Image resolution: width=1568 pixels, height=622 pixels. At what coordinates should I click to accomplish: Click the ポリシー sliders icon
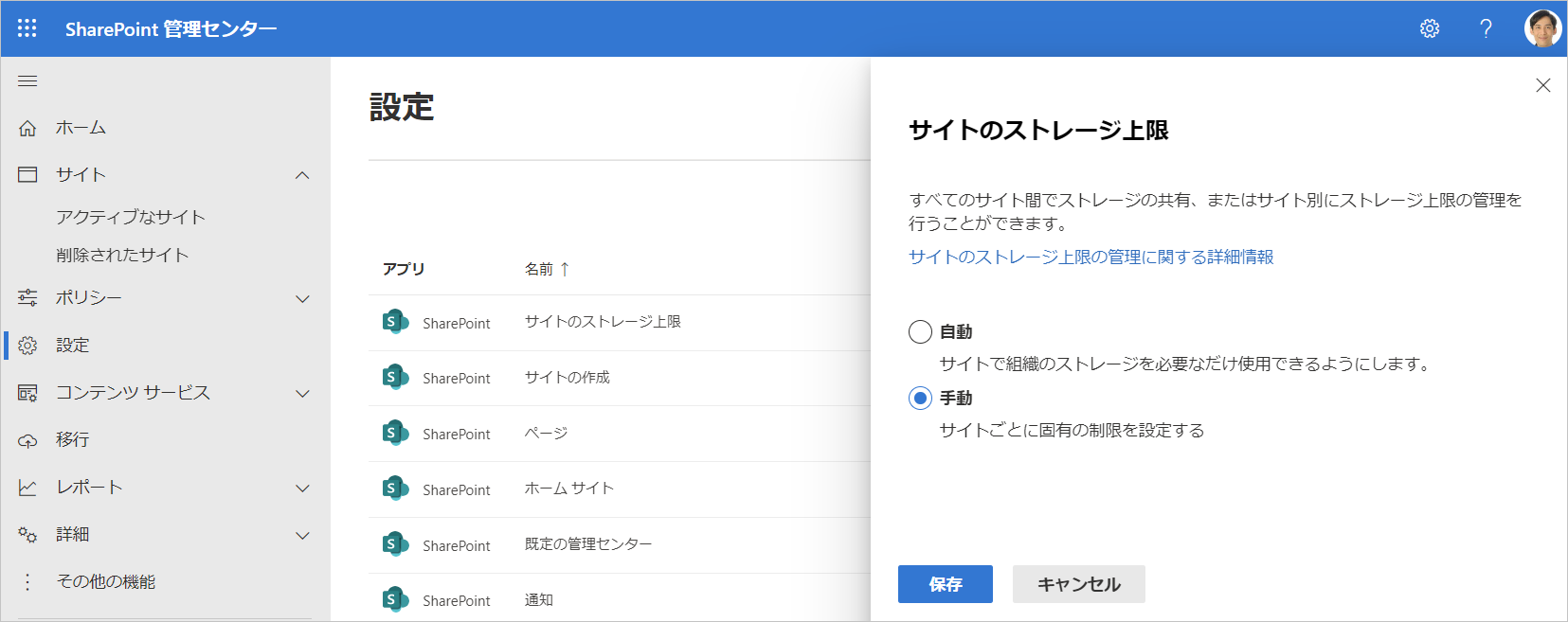coord(27,298)
